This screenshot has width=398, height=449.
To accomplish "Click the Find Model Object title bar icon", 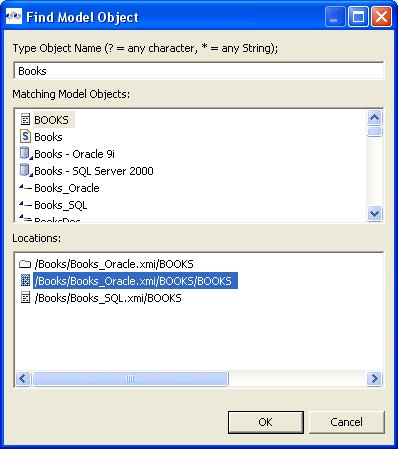I will [x=14, y=17].
